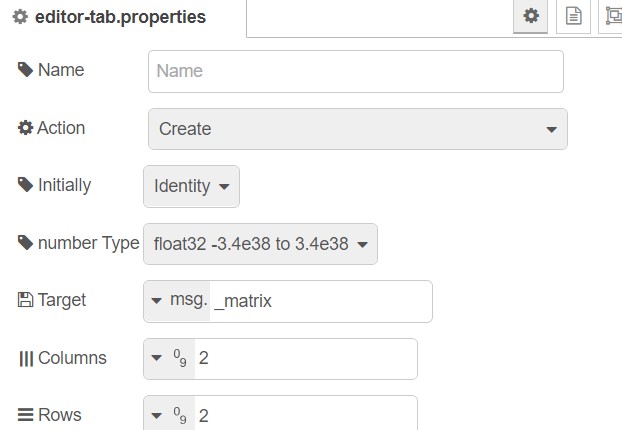Open node properties gear tab icon
Image resolution: width=622 pixels, height=430 pixels.
click(x=530, y=16)
